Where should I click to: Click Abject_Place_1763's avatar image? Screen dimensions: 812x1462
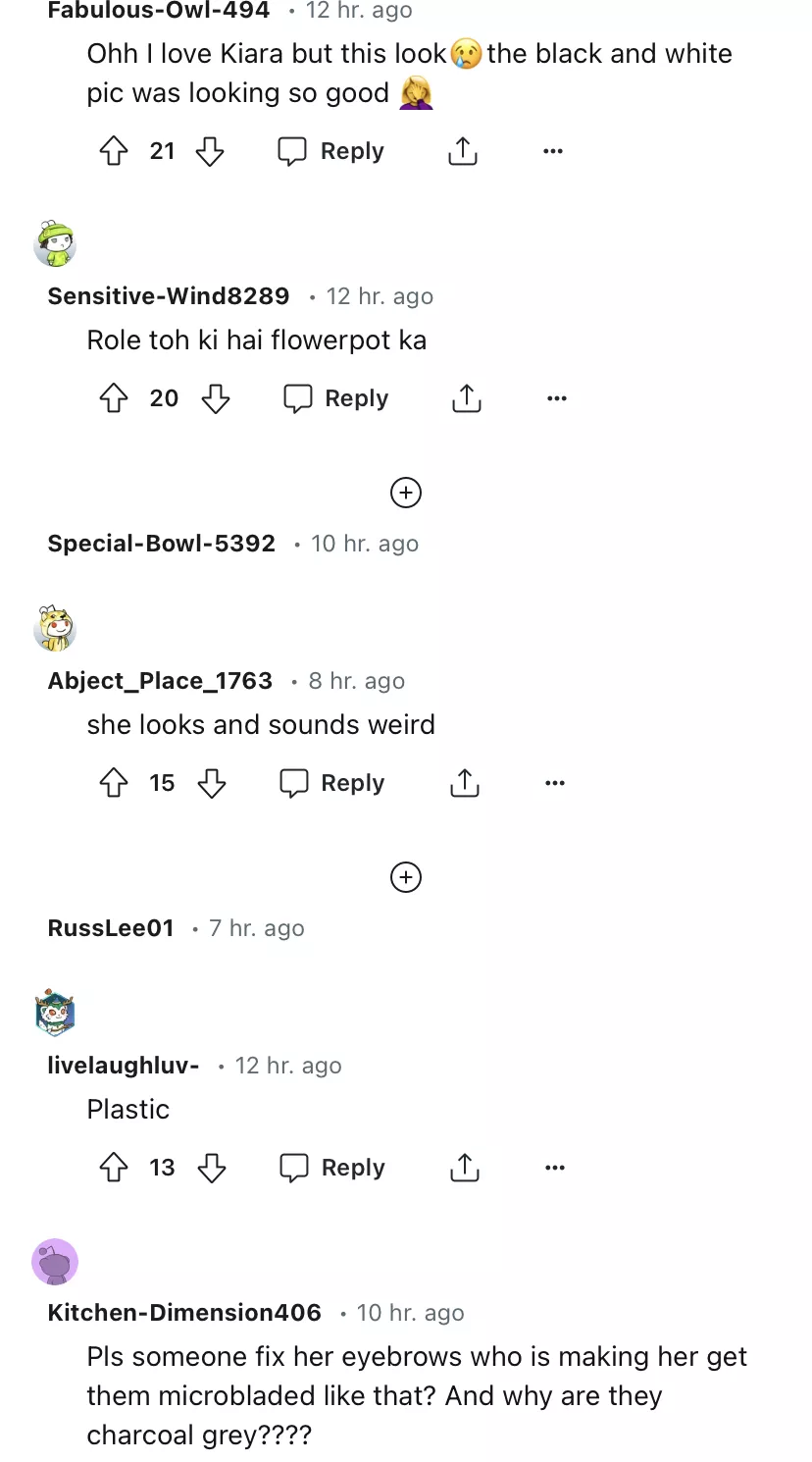coord(55,629)
